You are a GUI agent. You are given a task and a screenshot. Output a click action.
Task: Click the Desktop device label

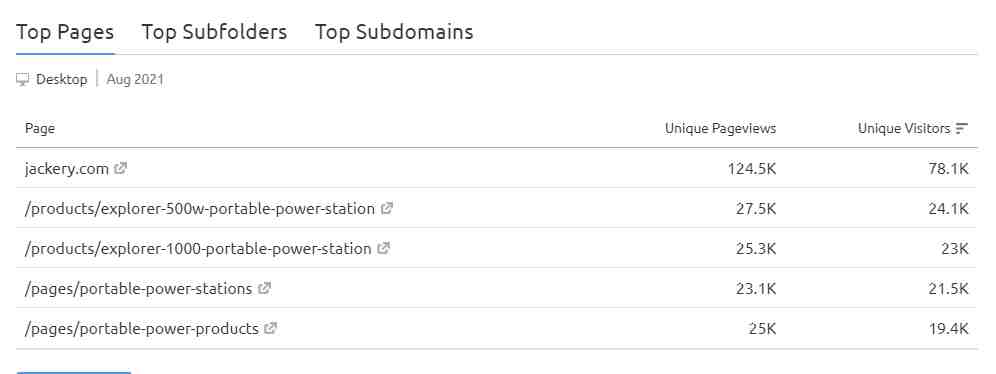coord(62,79)
